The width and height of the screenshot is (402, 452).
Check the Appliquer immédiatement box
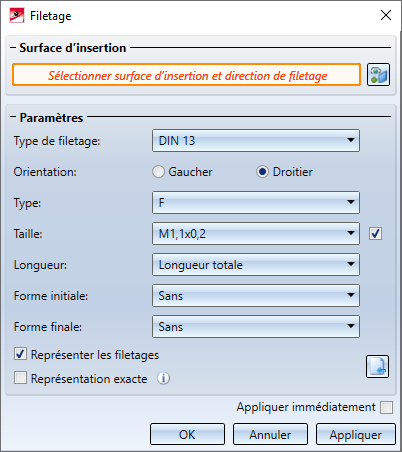(386, 407)
